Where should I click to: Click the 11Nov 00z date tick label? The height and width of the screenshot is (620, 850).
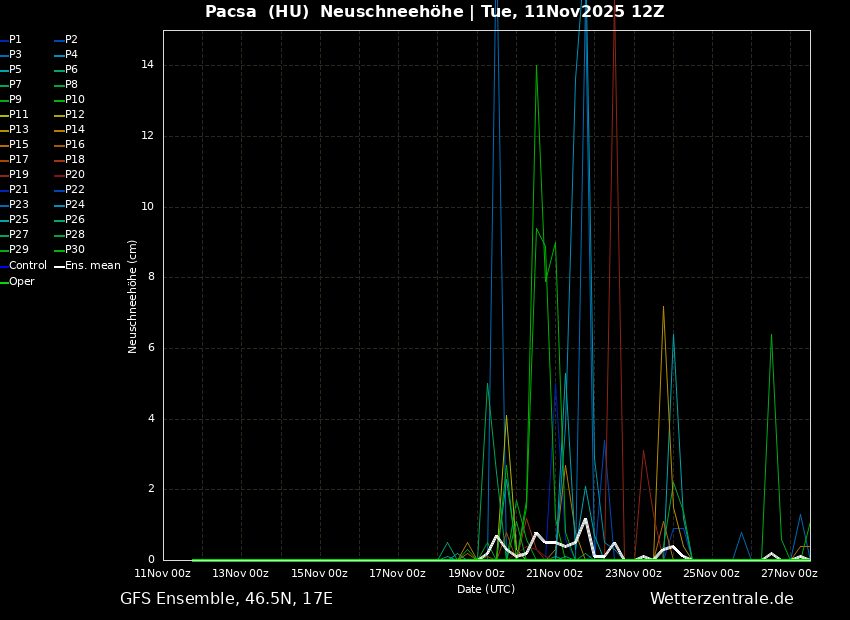[163, 574]
